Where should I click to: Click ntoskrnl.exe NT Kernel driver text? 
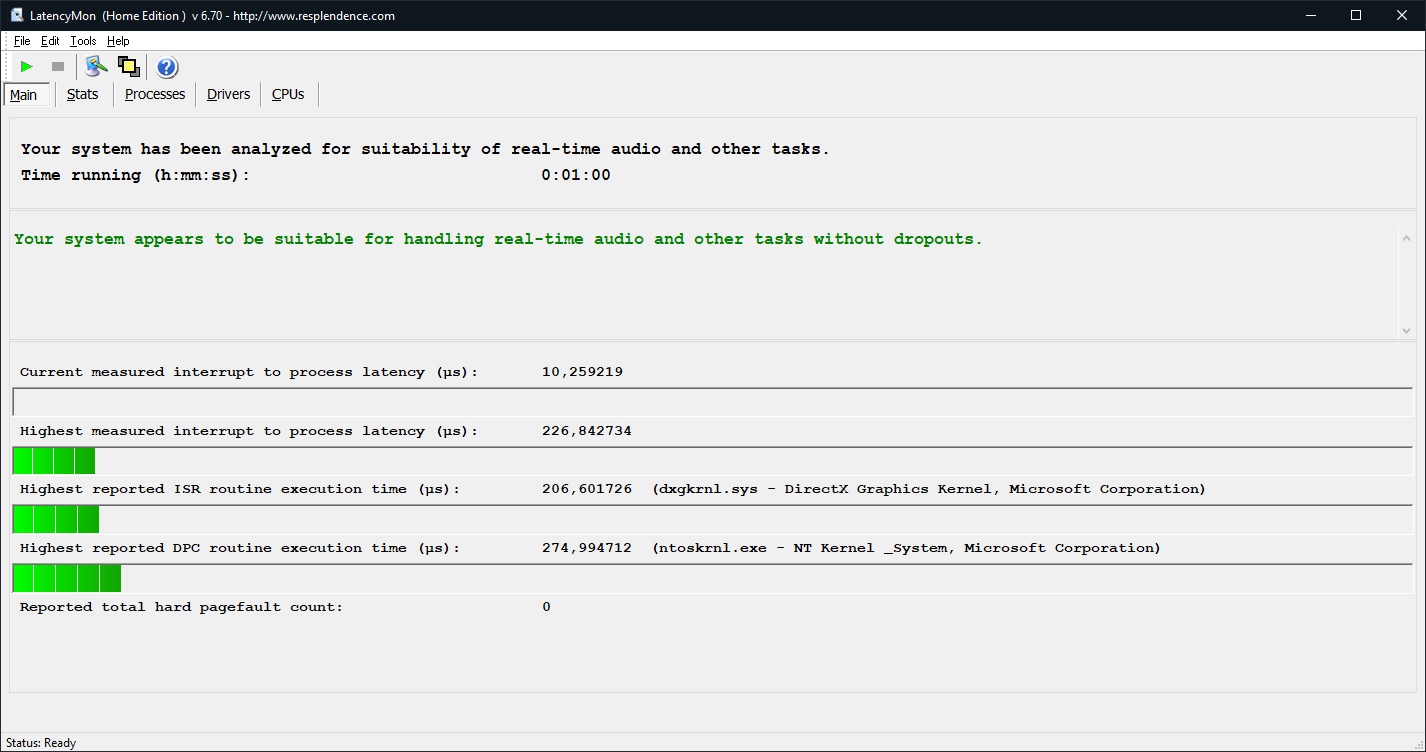pyautogui.click(x=906, y=548)
